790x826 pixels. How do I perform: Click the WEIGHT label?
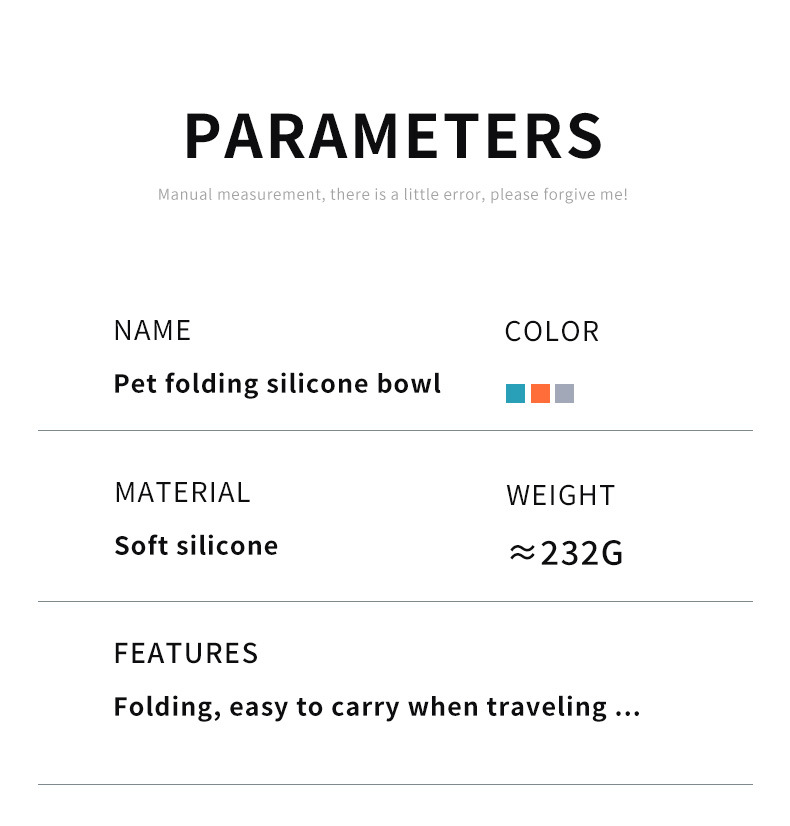pos(560,495)
